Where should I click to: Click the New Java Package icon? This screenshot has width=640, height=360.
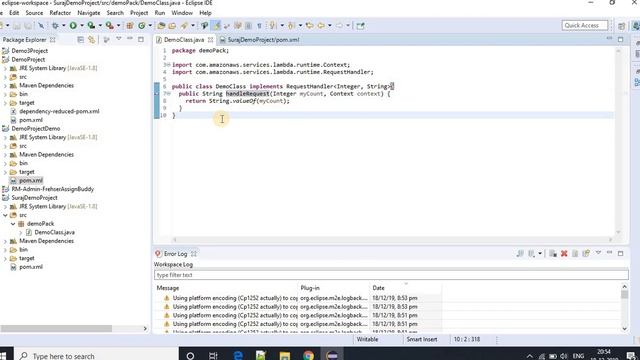(x=129, y=26)
